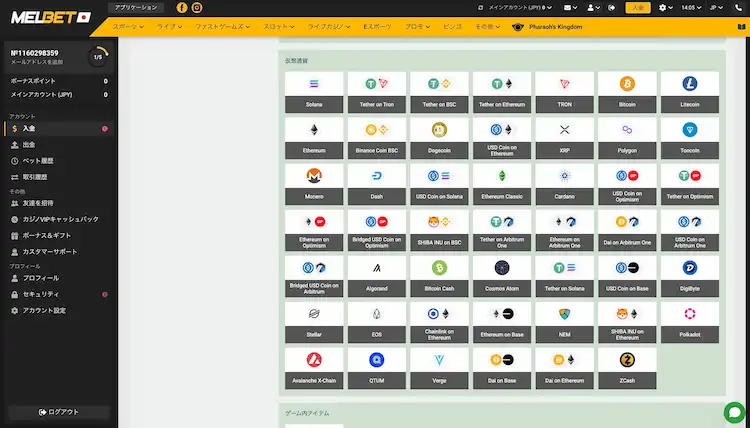Open カスタマーサポート link
Screen dimensions: 750x428
coord(59,252)
